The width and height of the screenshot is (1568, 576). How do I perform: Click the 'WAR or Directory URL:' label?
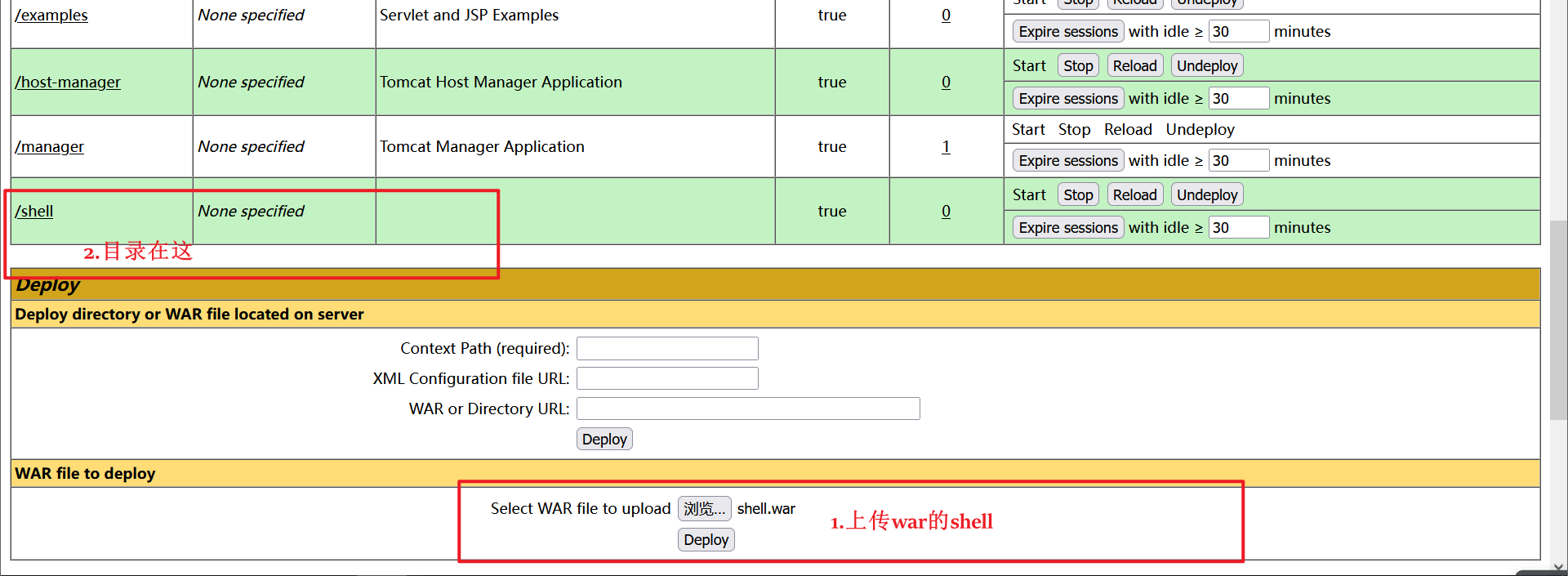click(x=489, y=409)
